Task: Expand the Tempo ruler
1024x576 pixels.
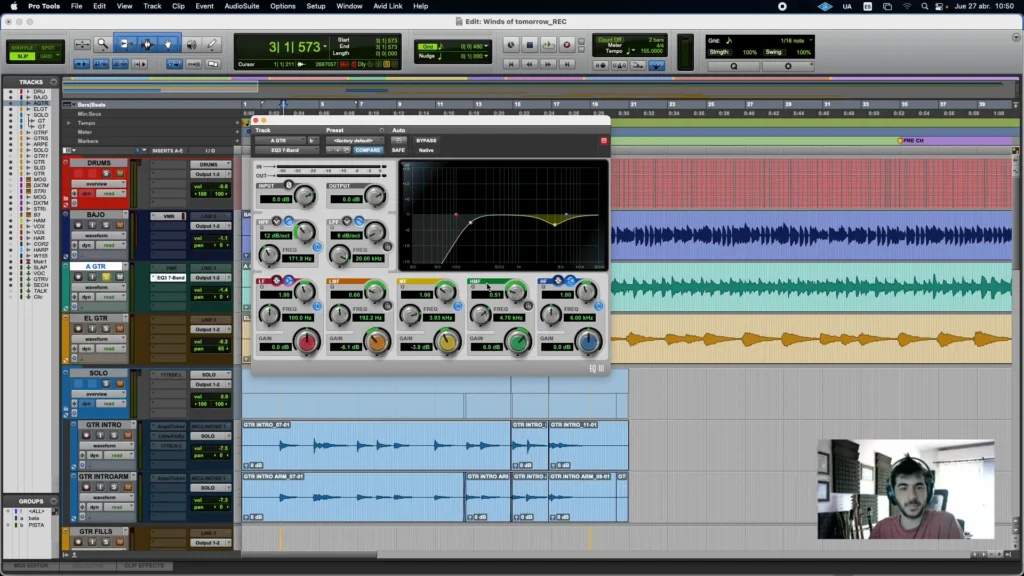Action: click(x=69, y=123)
